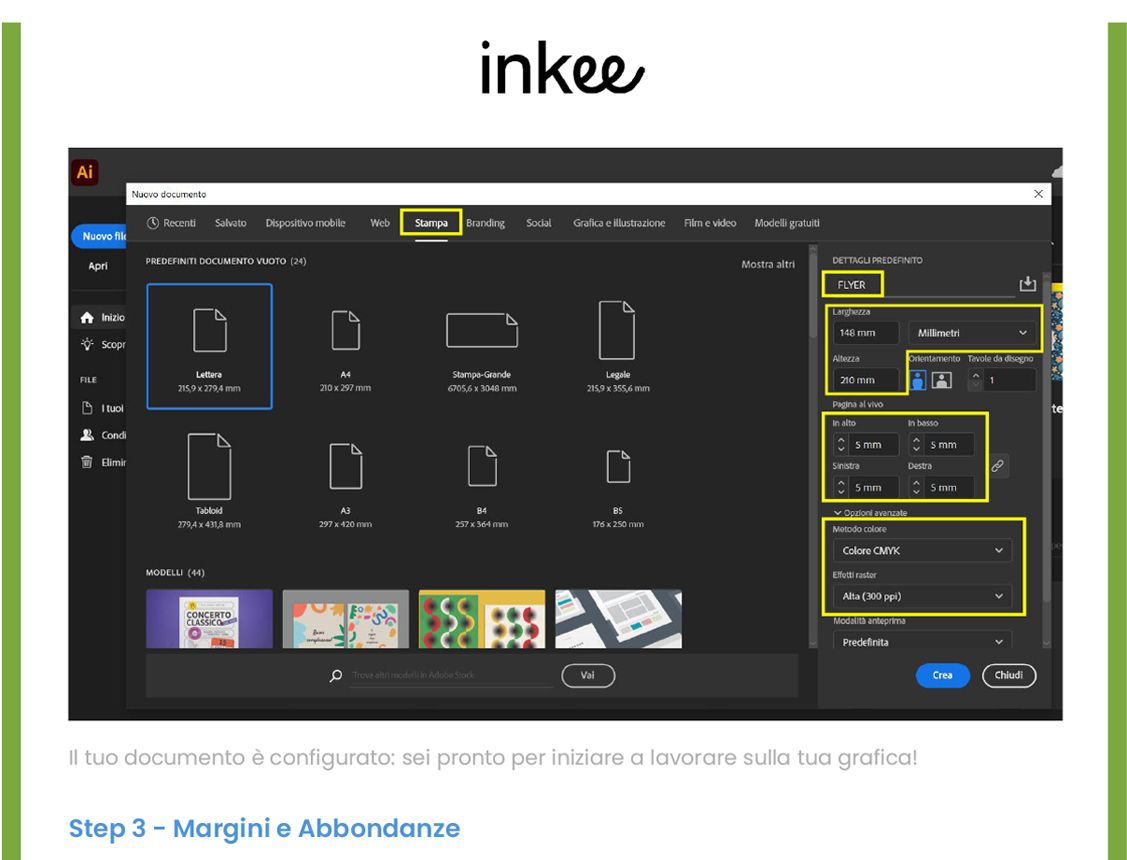The image size is (1127, 860).
Task: Click the In basso bleed stepper arrows
Action: point(916,445)
